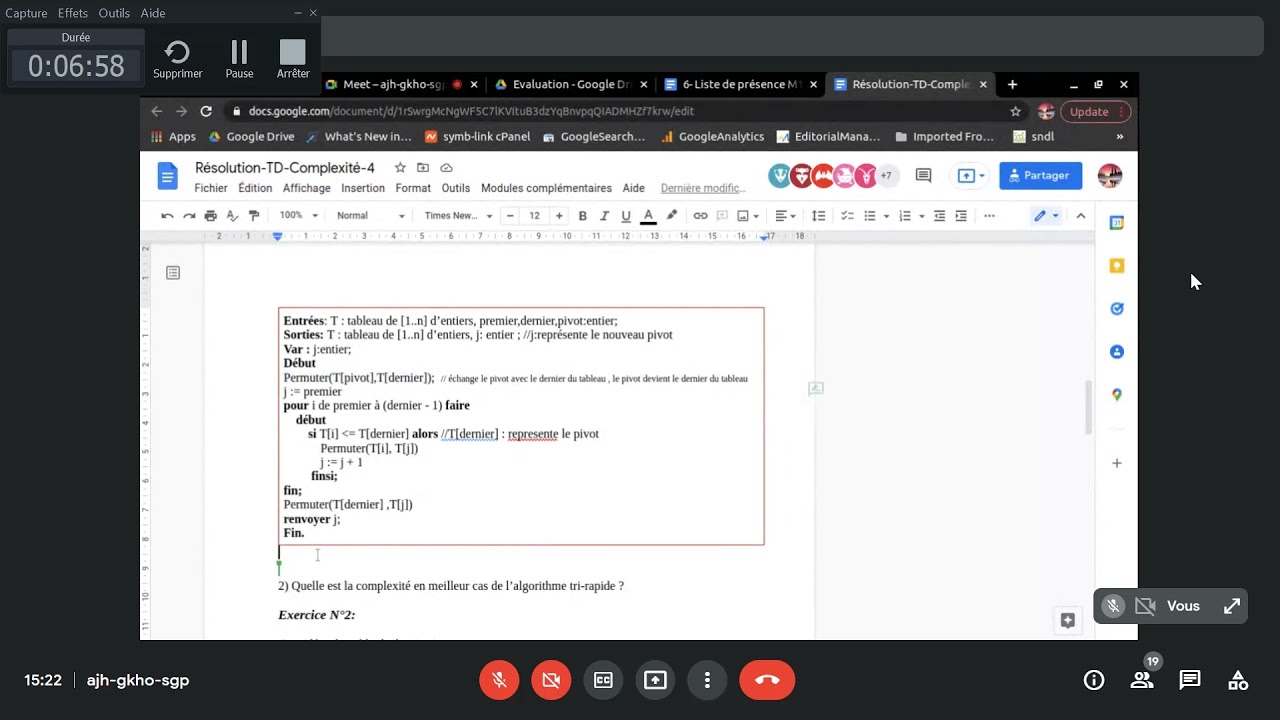The image size is (1280, 720).
Task: Click the Redo icon in Docs toolbar
Action: tap(189, 216)
